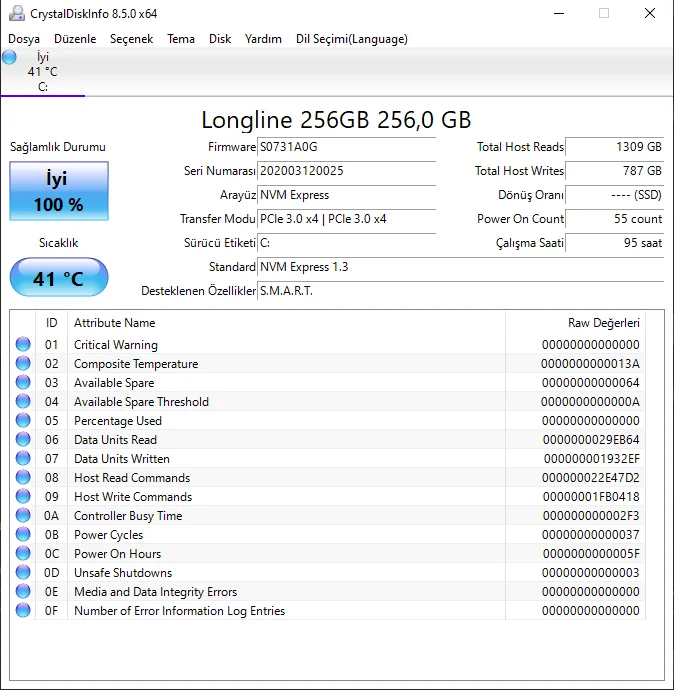Click the status orb for Media and Data Integrity Errors

[x=23, y=591]
